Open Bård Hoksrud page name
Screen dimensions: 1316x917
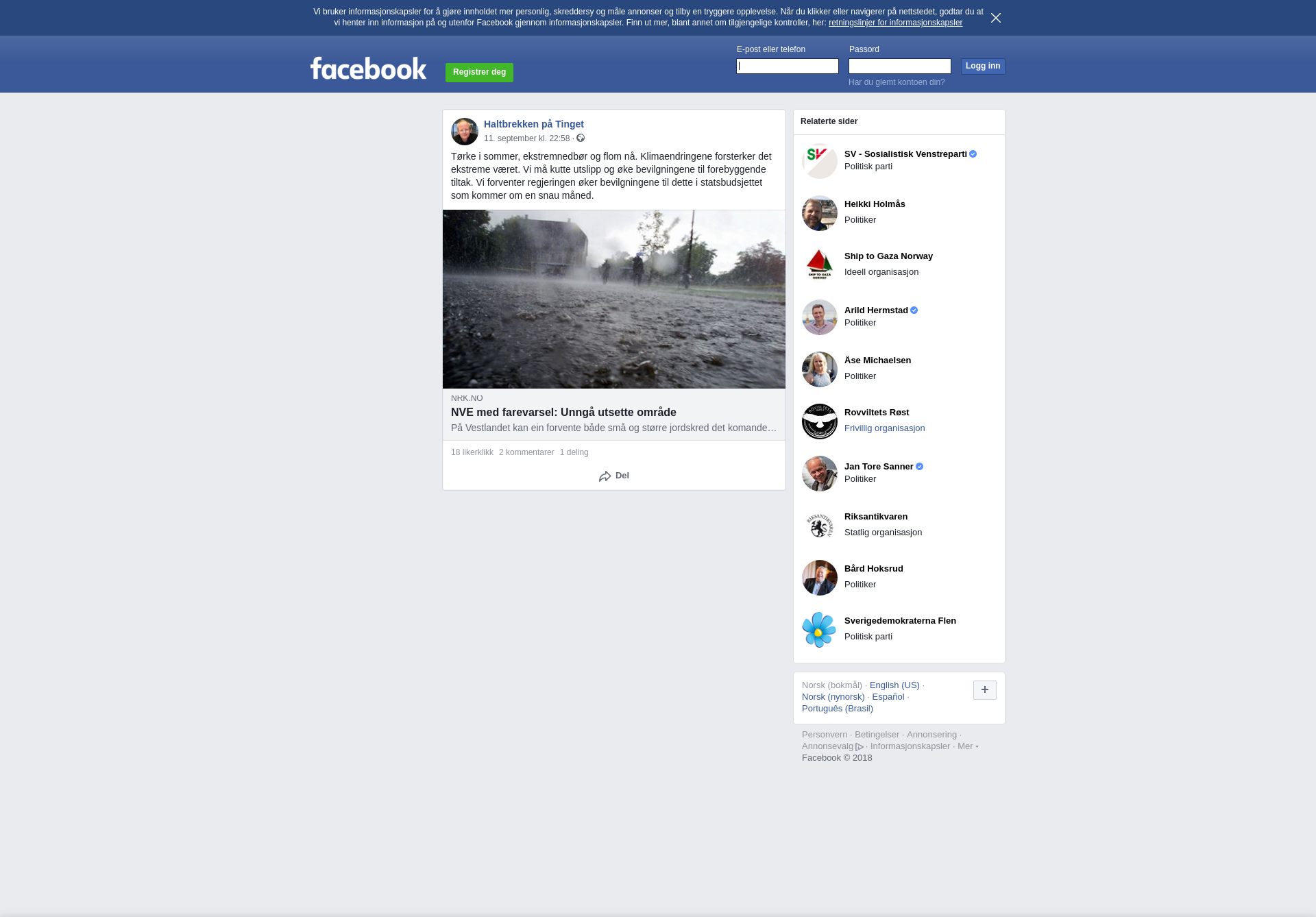(874, 569)
